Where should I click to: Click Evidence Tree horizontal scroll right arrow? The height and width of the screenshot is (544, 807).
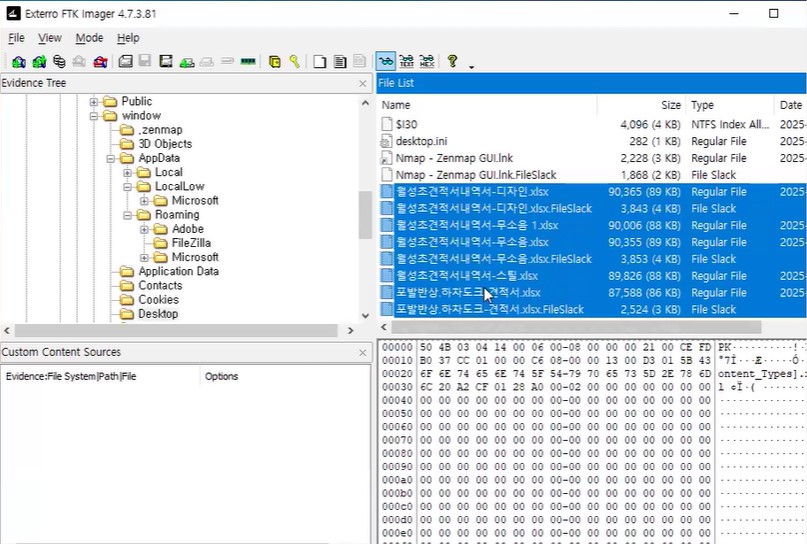coord(351,330)
